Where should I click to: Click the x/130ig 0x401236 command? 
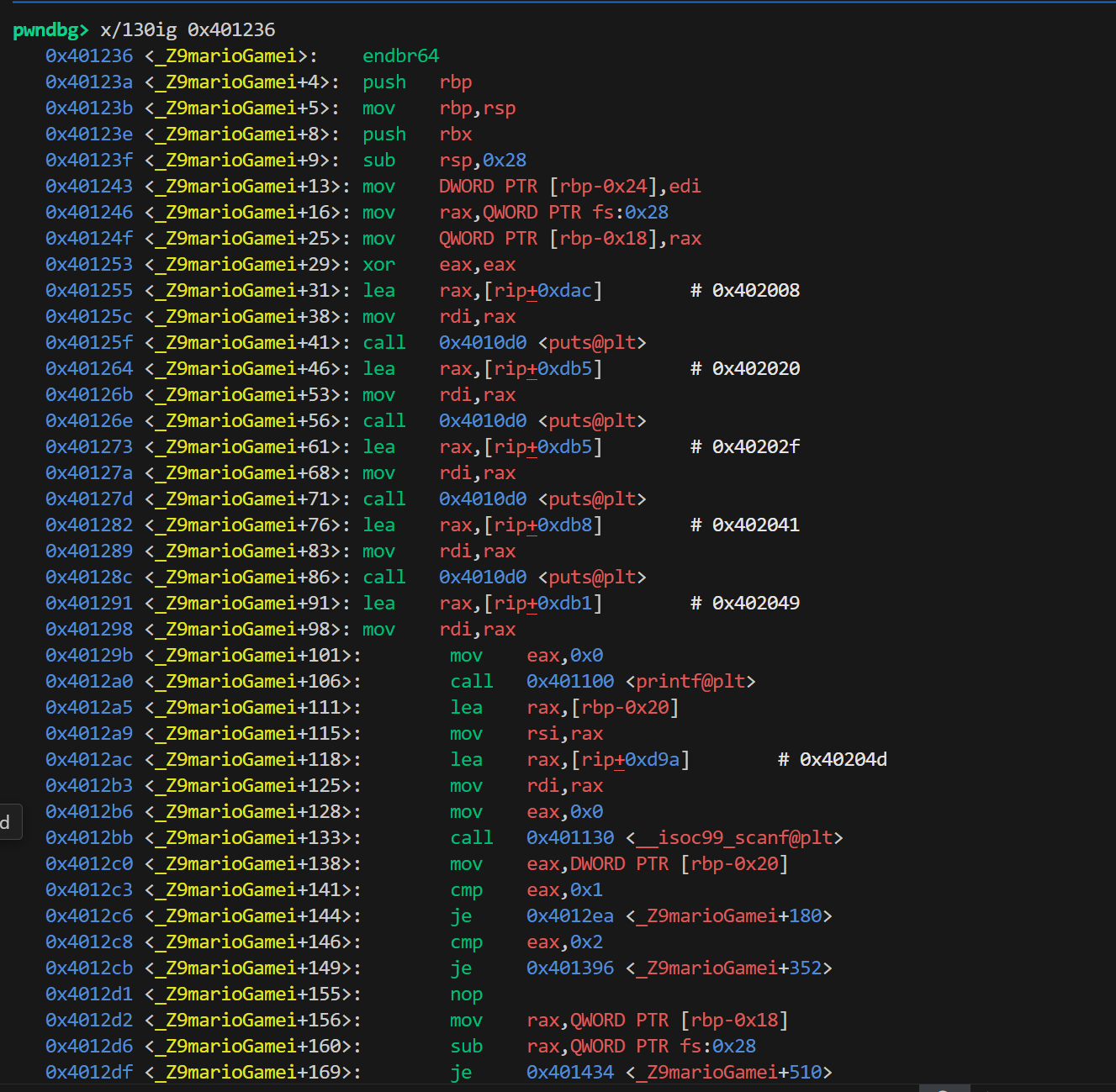pyautogui.click(x=188, y=30)
